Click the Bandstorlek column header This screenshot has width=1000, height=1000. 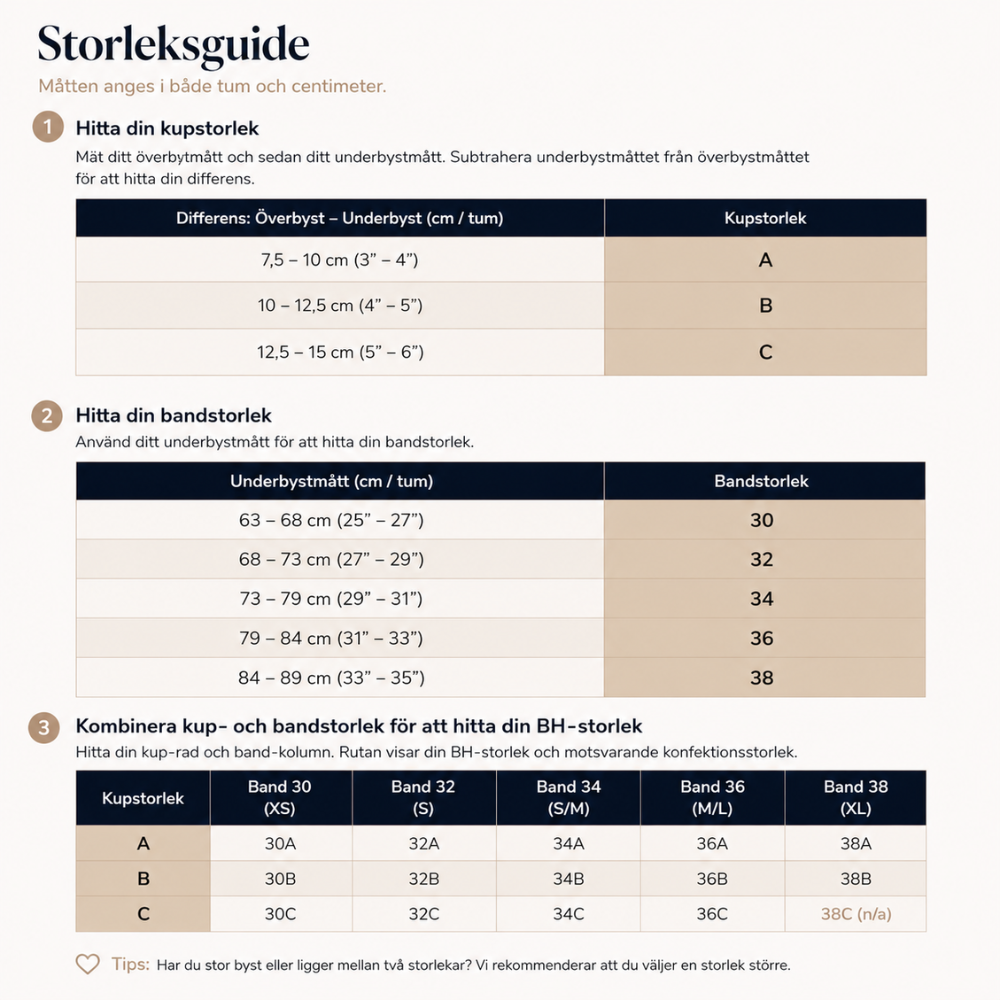click(x=761, y=481)
